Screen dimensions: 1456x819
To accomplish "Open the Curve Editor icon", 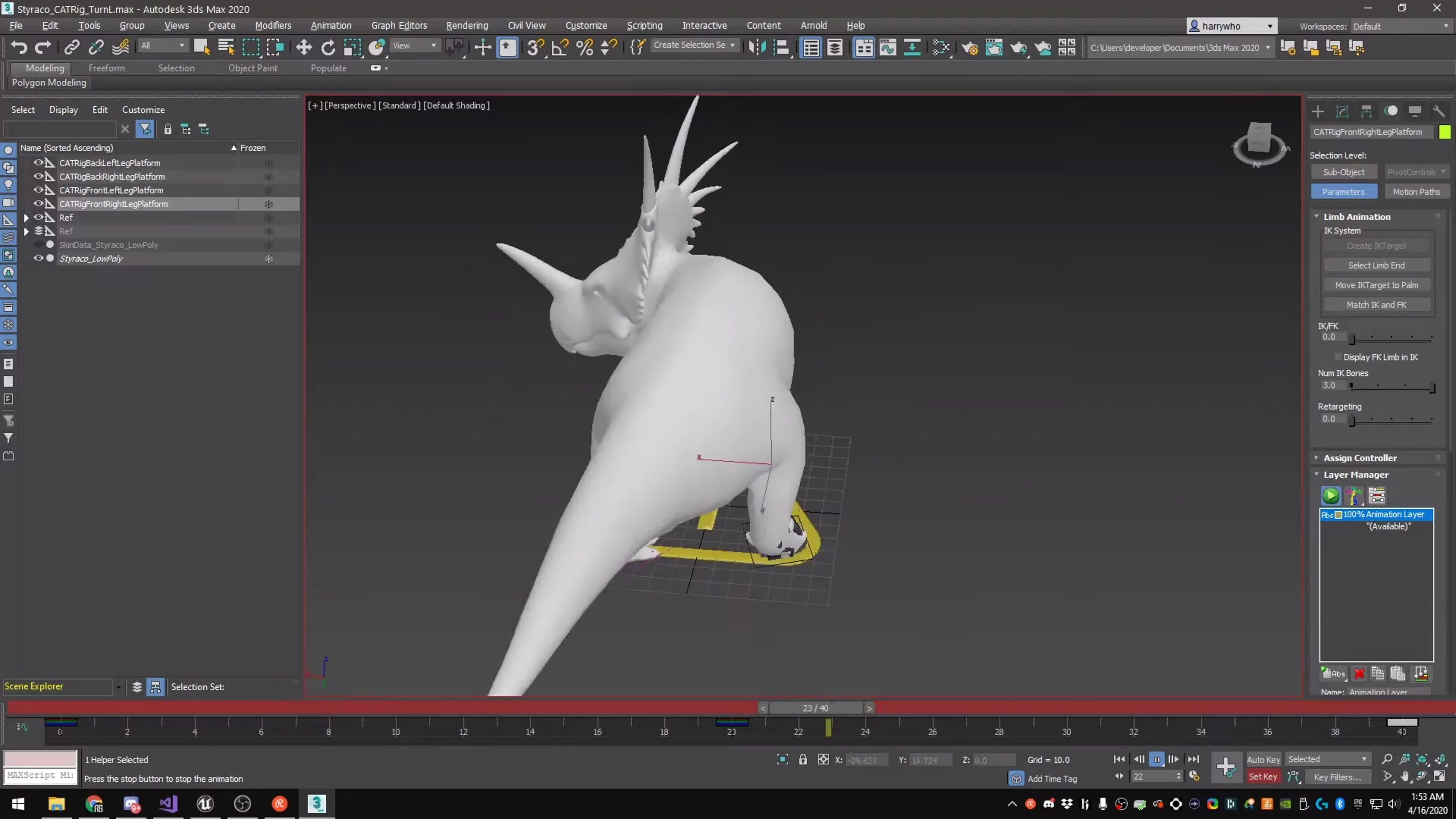I will [888, 48].
